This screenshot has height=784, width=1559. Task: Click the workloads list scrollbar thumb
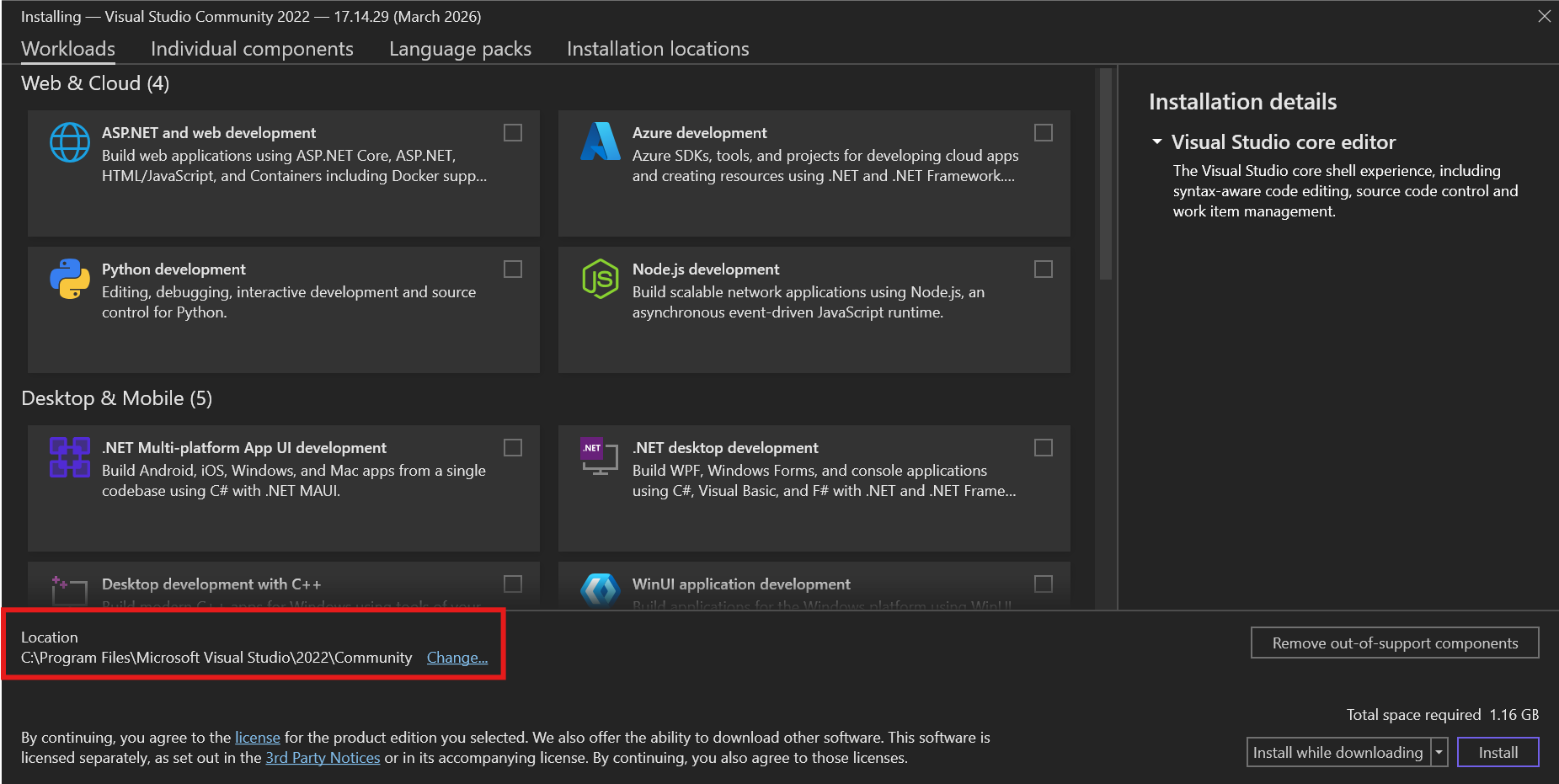pyautogui.click(x=1106, y=173)
